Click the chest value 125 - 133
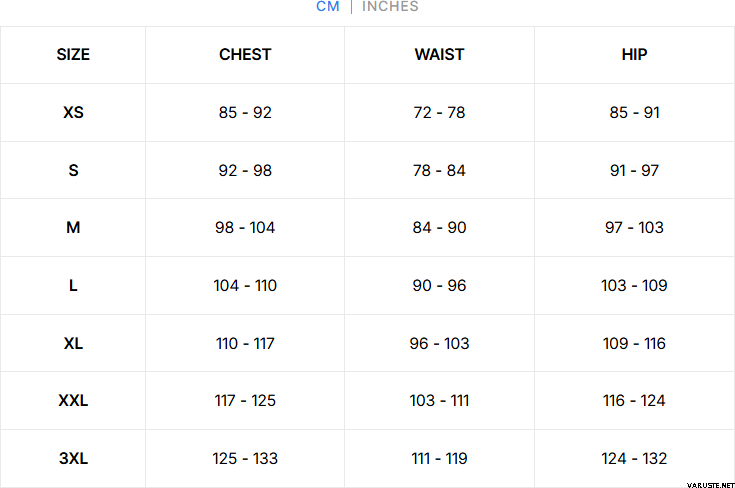735x488 pixels. pyautogui.click(x=245, y=459)
